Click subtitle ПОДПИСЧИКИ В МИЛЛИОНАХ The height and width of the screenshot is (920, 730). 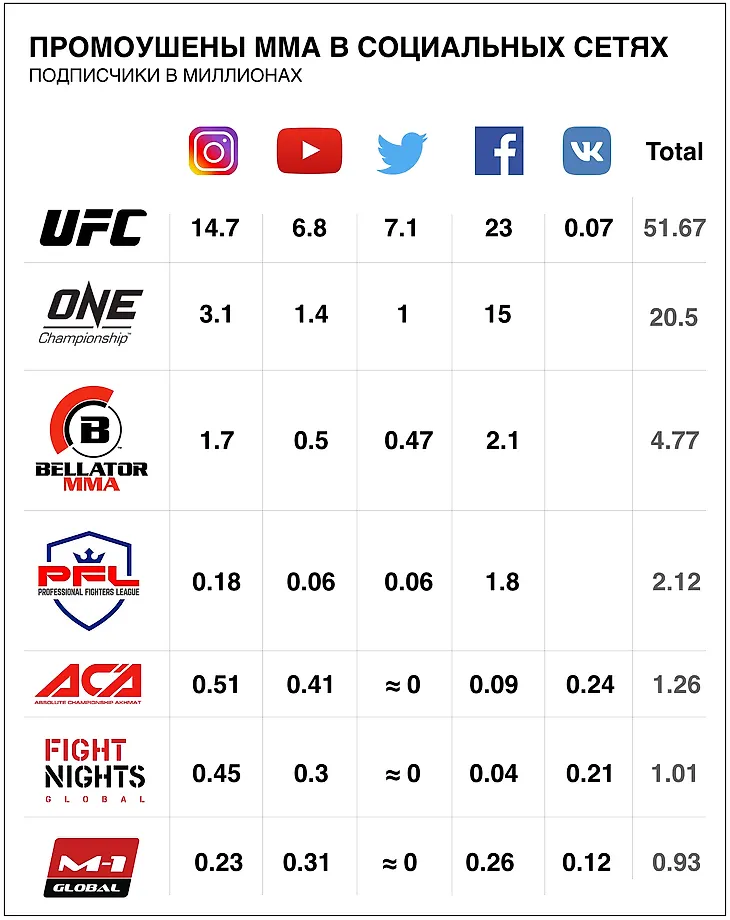tap(165, 76)
